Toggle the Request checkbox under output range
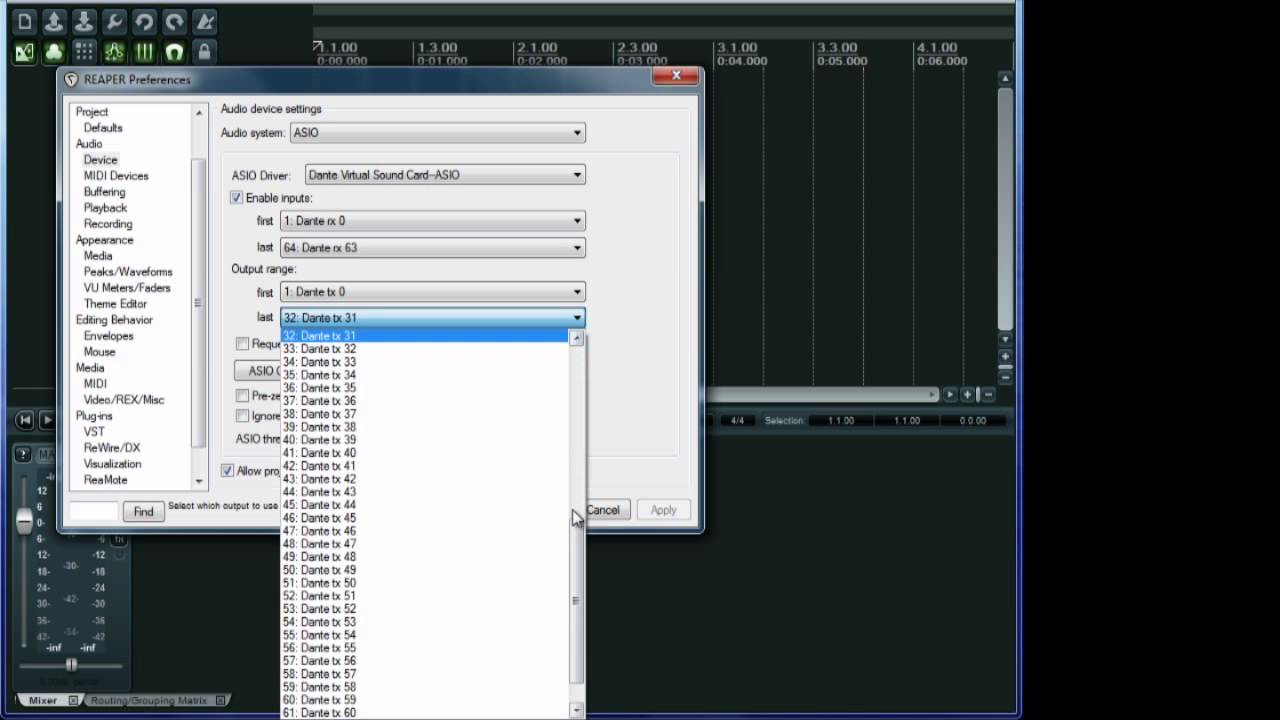 pos(242,343)
